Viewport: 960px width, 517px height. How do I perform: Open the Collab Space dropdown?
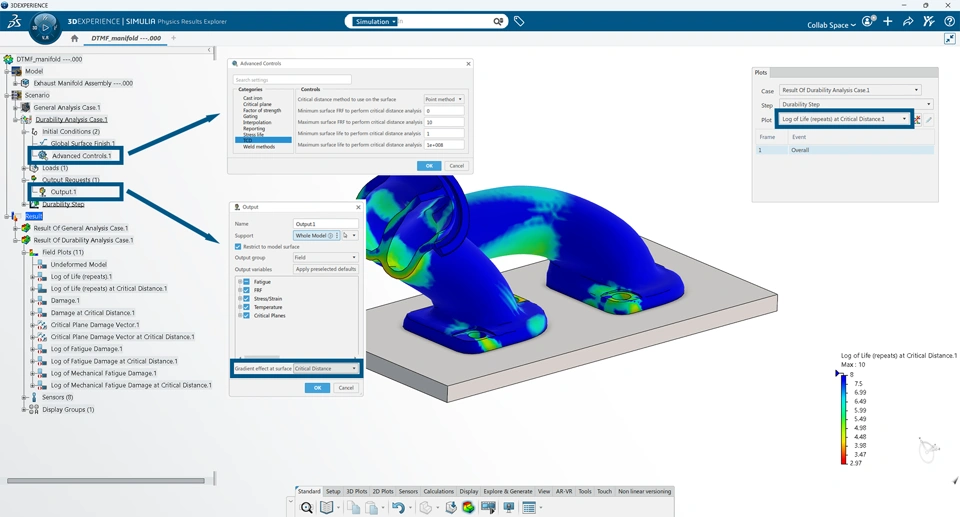click(831, 25)
